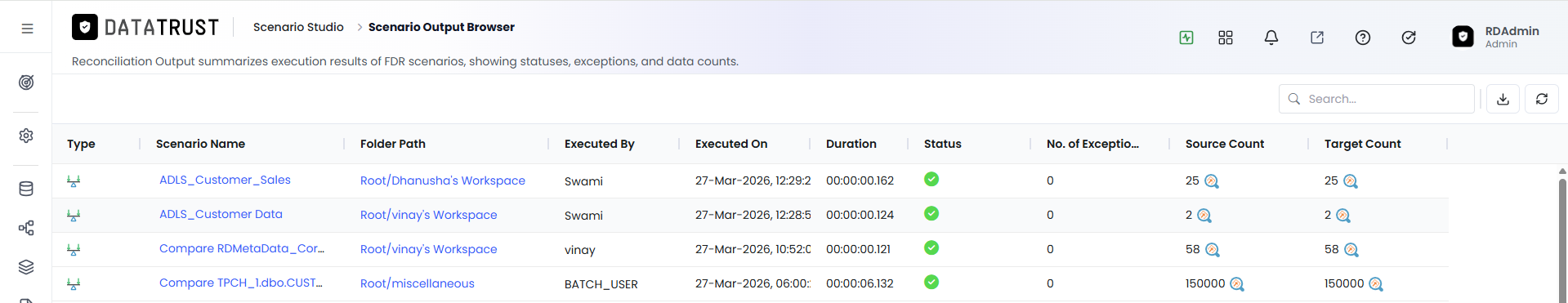Screen dimensions: 1568x303
Task: Open the help question mark icon
Action: point(1363,38)
